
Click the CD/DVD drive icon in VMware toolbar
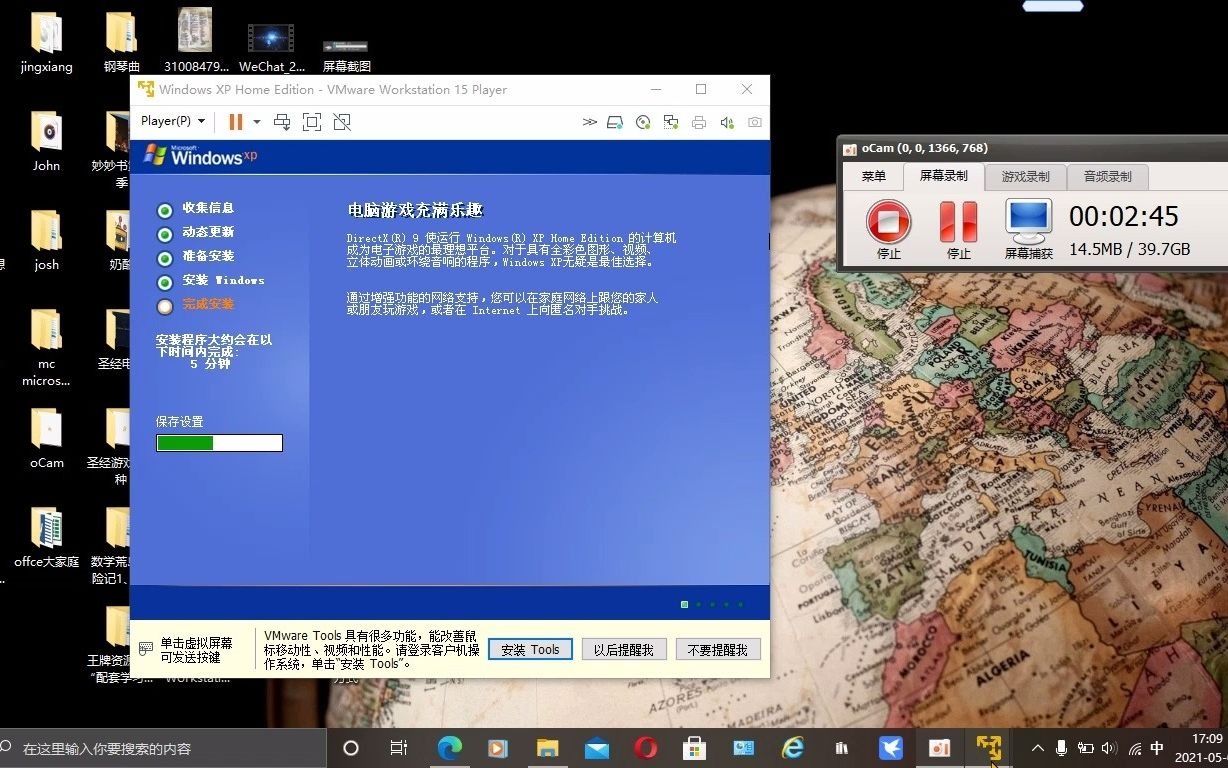point(642,121)
